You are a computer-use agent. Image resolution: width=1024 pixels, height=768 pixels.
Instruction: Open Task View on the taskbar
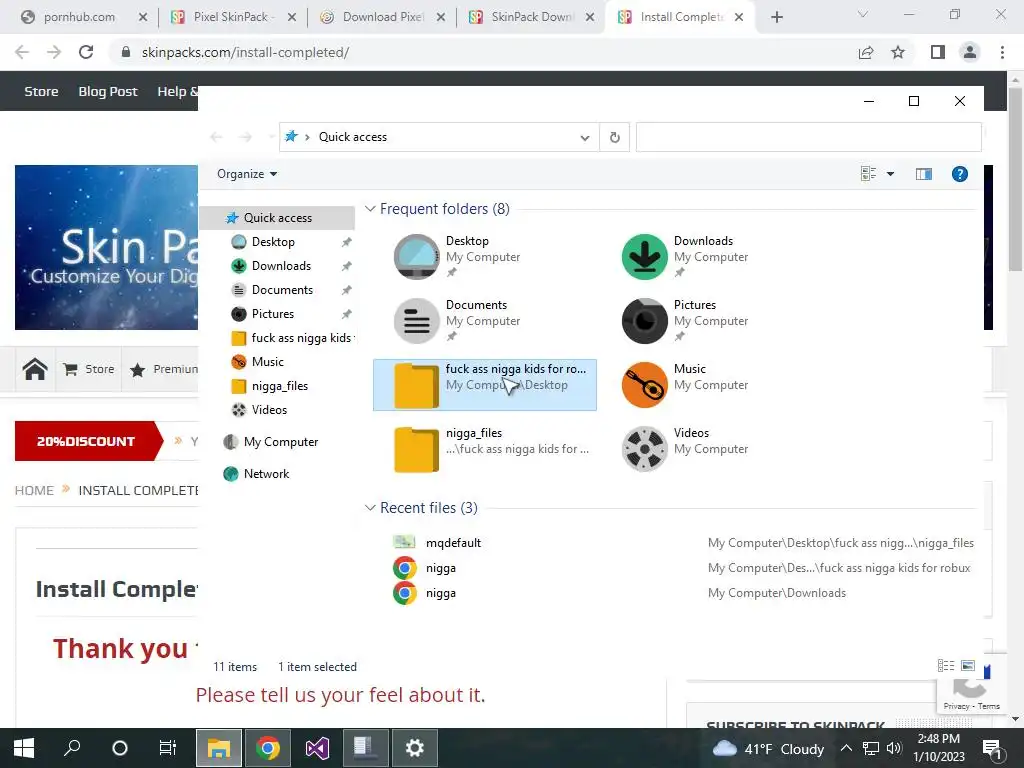coord(167,748)
